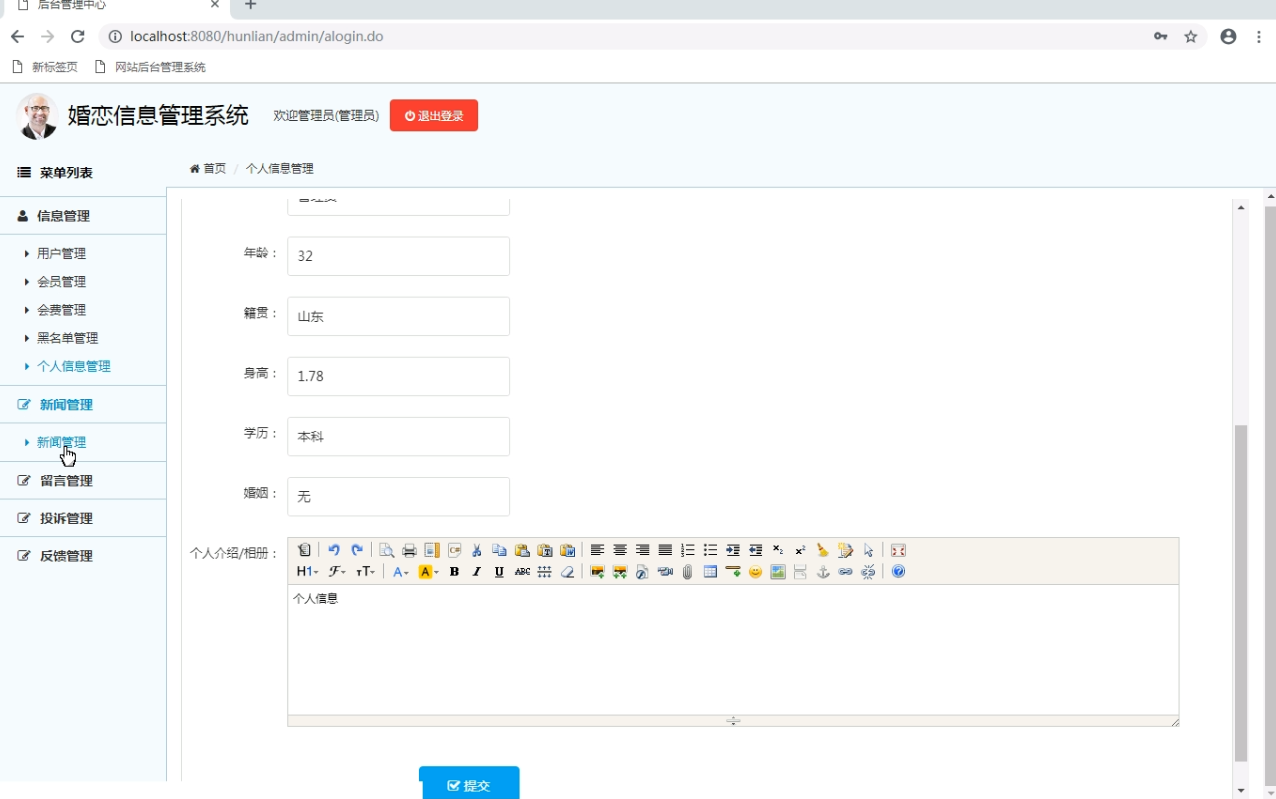Viewport: 1276px width, 799px height.
Task: Toggle bold formatting
Action: pyautogui.click(x=454, y=572)
